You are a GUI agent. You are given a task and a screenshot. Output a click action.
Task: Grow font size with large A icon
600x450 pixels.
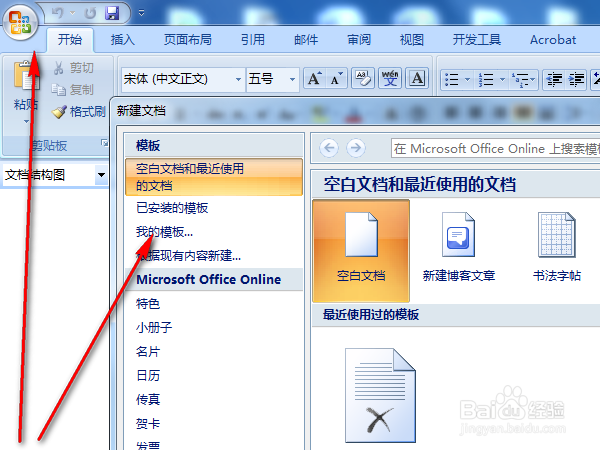point(315,78)
